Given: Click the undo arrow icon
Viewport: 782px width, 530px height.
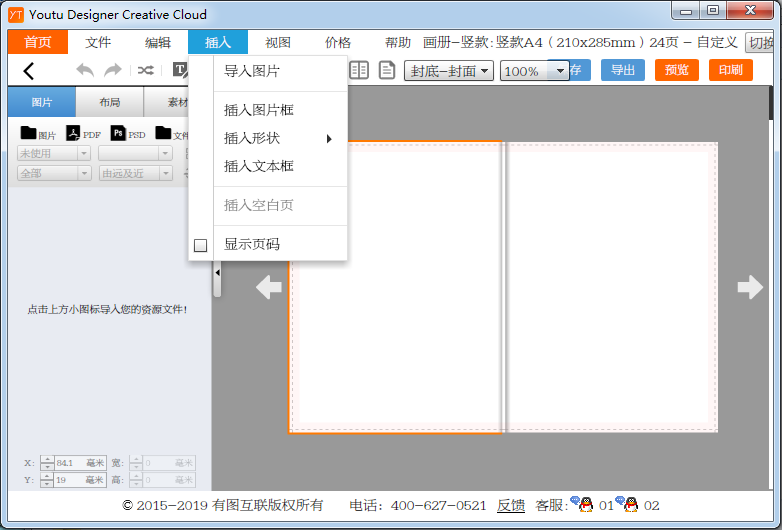Looking at the screenshot, I should (85, 71).
